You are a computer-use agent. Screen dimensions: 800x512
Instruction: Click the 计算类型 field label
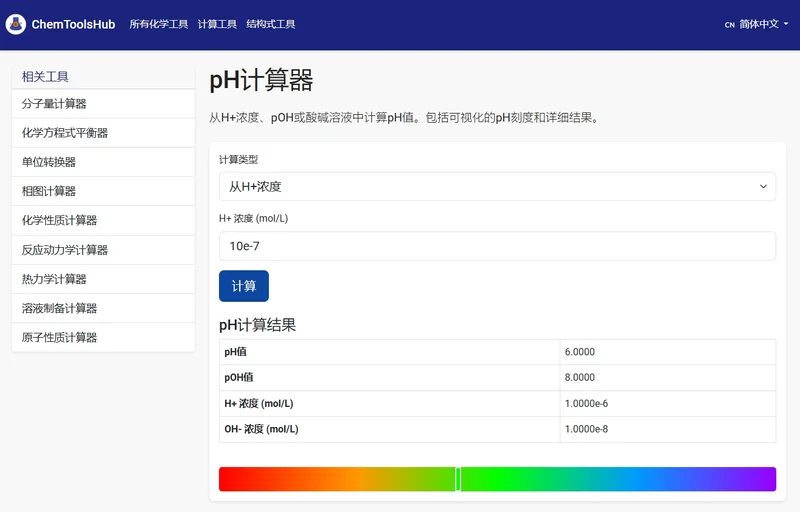[x=238, y=160]
